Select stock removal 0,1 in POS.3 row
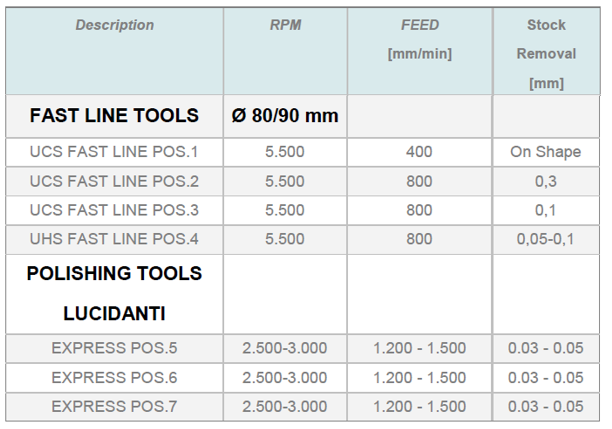The height and width of the screenshot is (429, 612). pyautogui.click(x=546, y=210)
